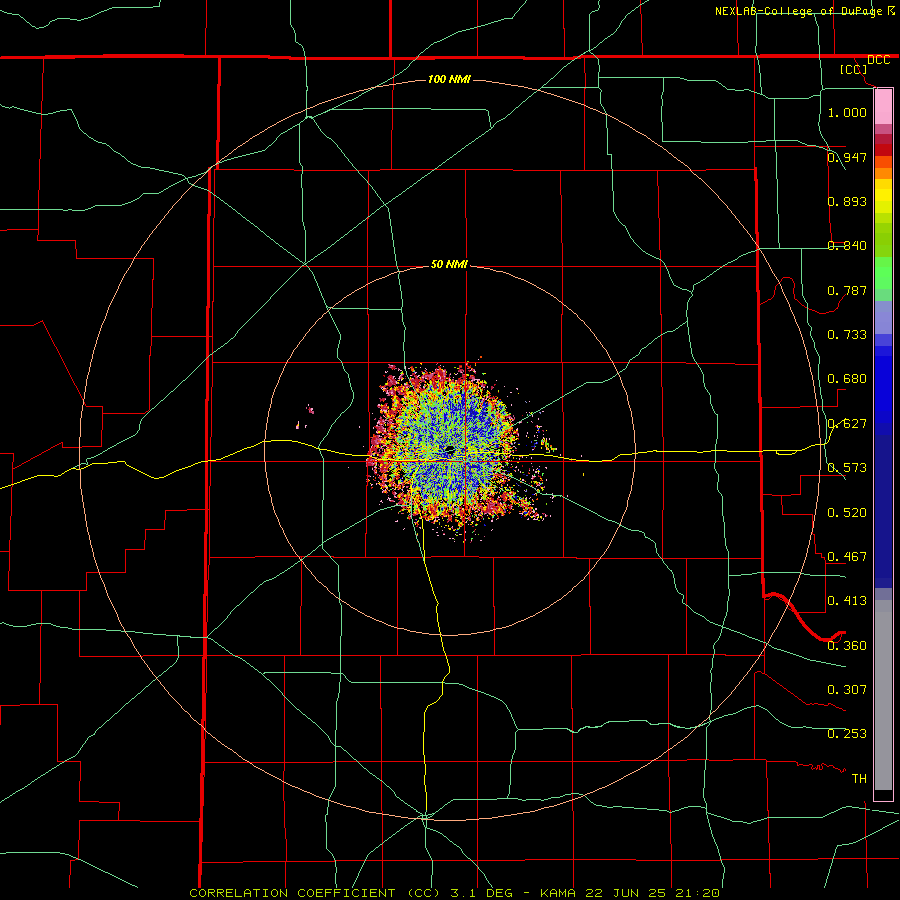The image size is (900, 900).
Task: Click the 1.000 legend value
Action: tap(847, 112)
